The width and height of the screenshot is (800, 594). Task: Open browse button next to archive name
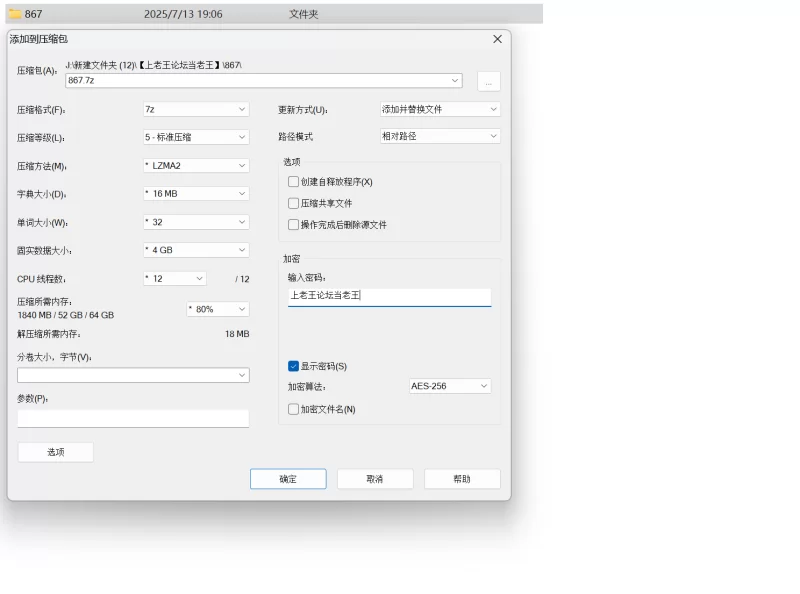click(489, 82)
